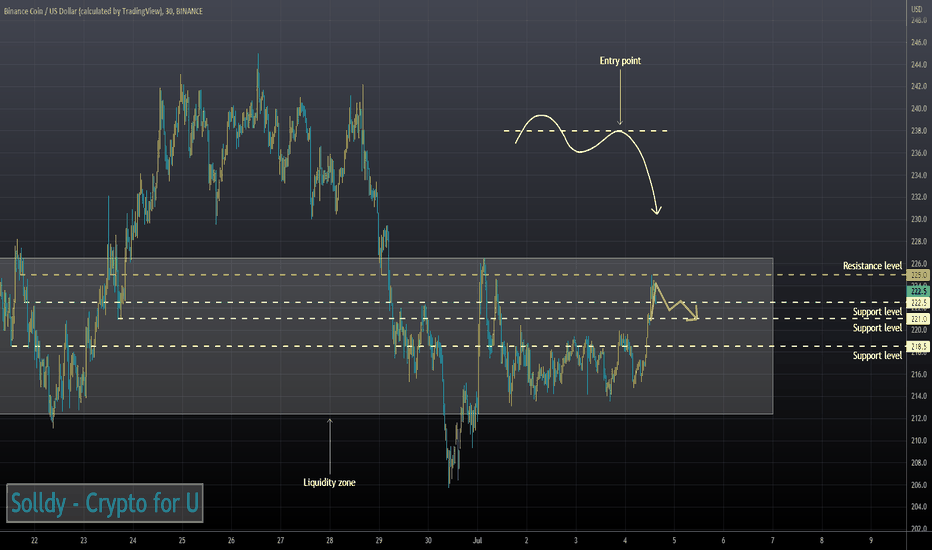The width and height of the screenshot is (932, 550).
Task: Click the 246.0 price axis value
Action: tap(919, 42)
